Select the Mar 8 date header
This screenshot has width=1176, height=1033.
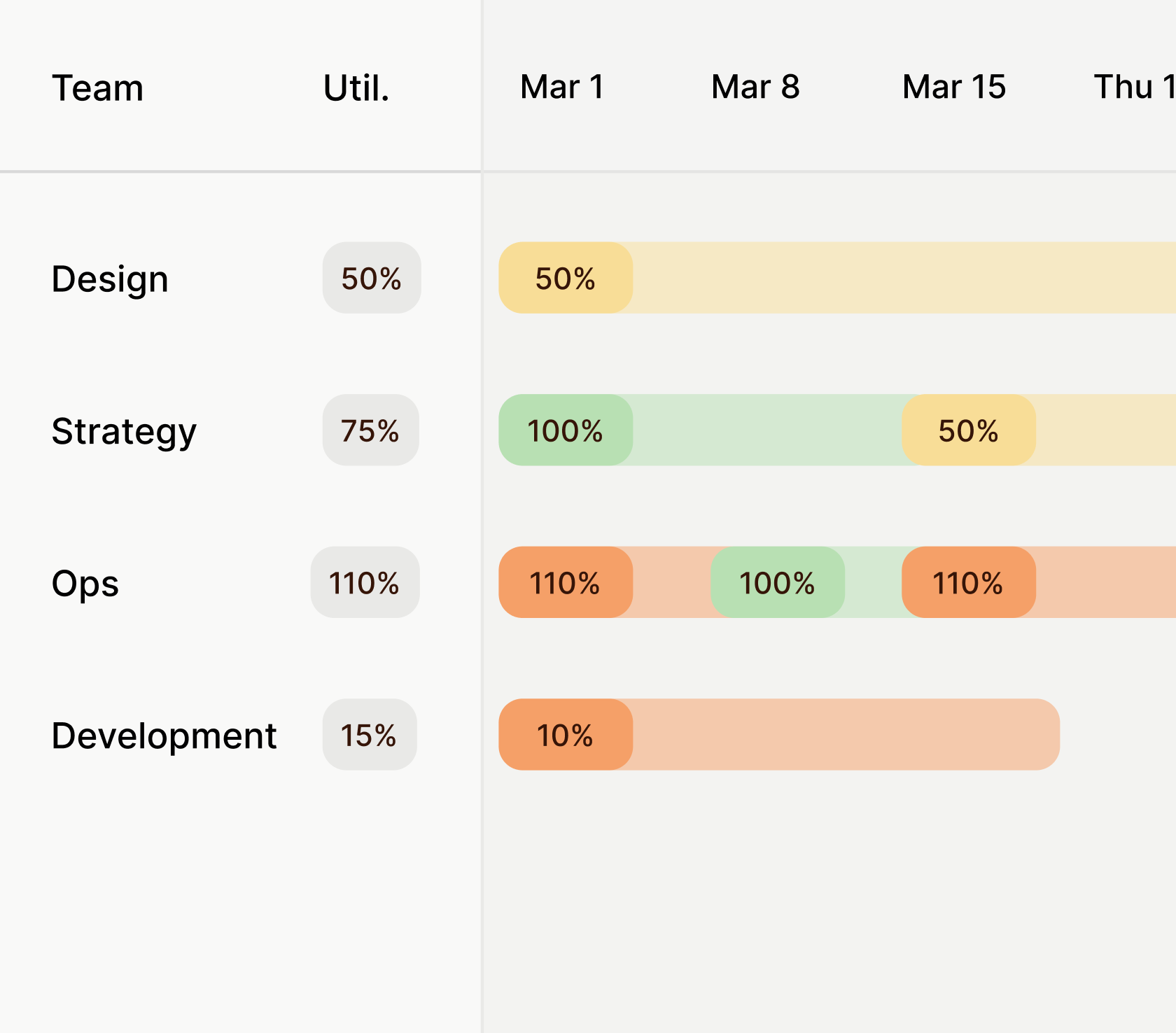pyautogui.click(x=755, y=87)
